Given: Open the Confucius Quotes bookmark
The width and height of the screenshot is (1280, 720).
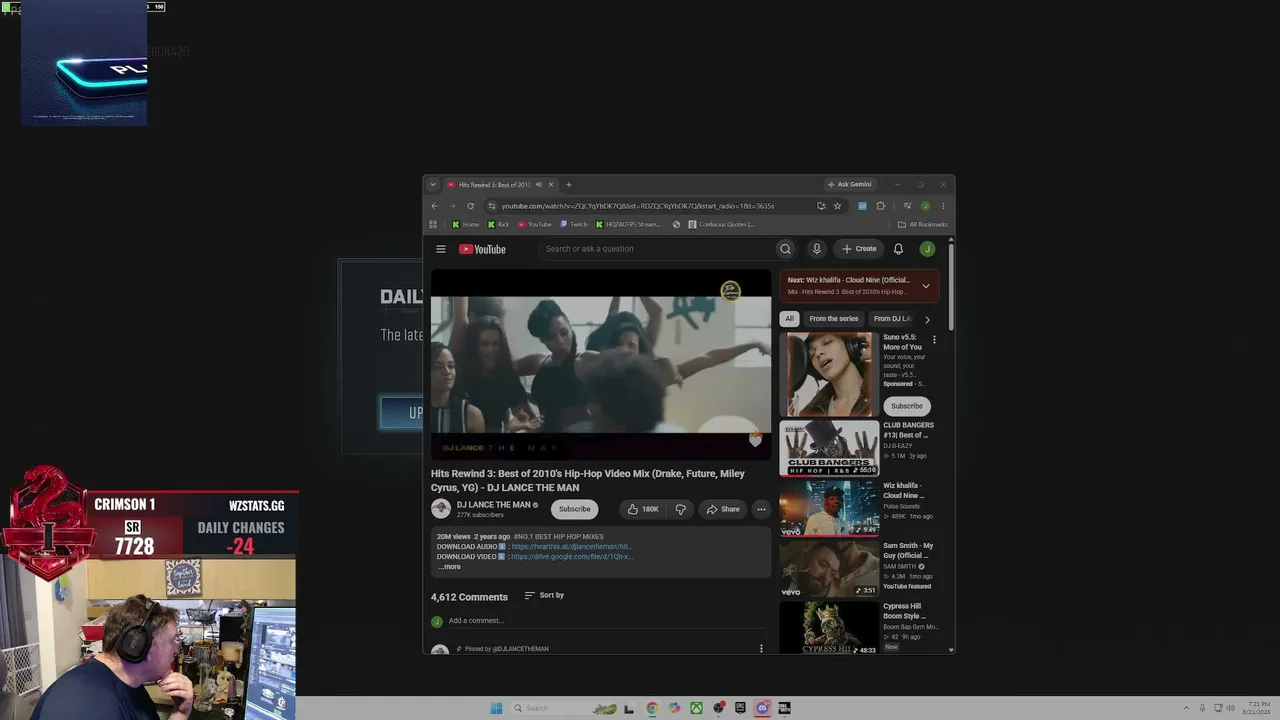Looking at the screenshot, I should [x=722, y=224].
